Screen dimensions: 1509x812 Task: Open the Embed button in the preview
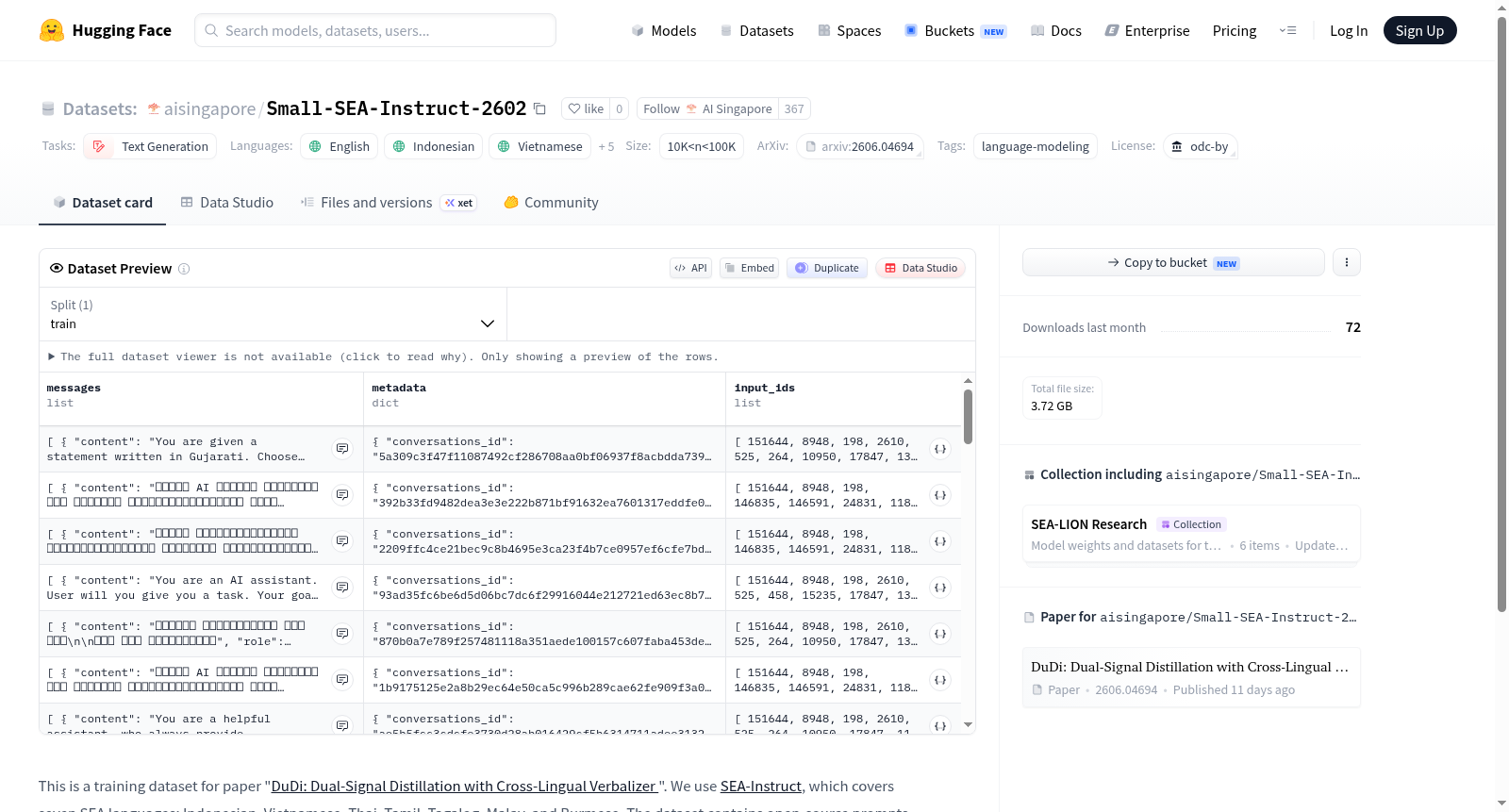(750, 268)
